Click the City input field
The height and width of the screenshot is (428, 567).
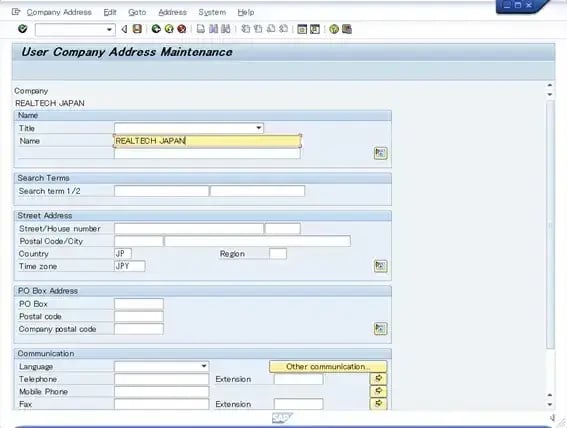click(x=257, y=241)
